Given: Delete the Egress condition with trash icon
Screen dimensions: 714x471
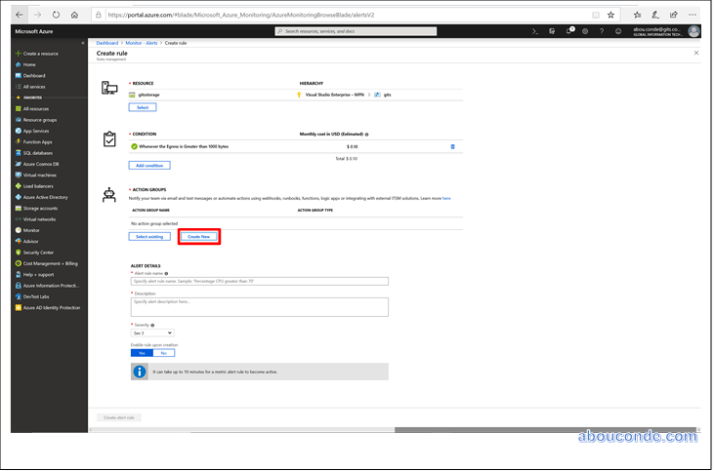Looking at the screenshot, I should [452, 146].
